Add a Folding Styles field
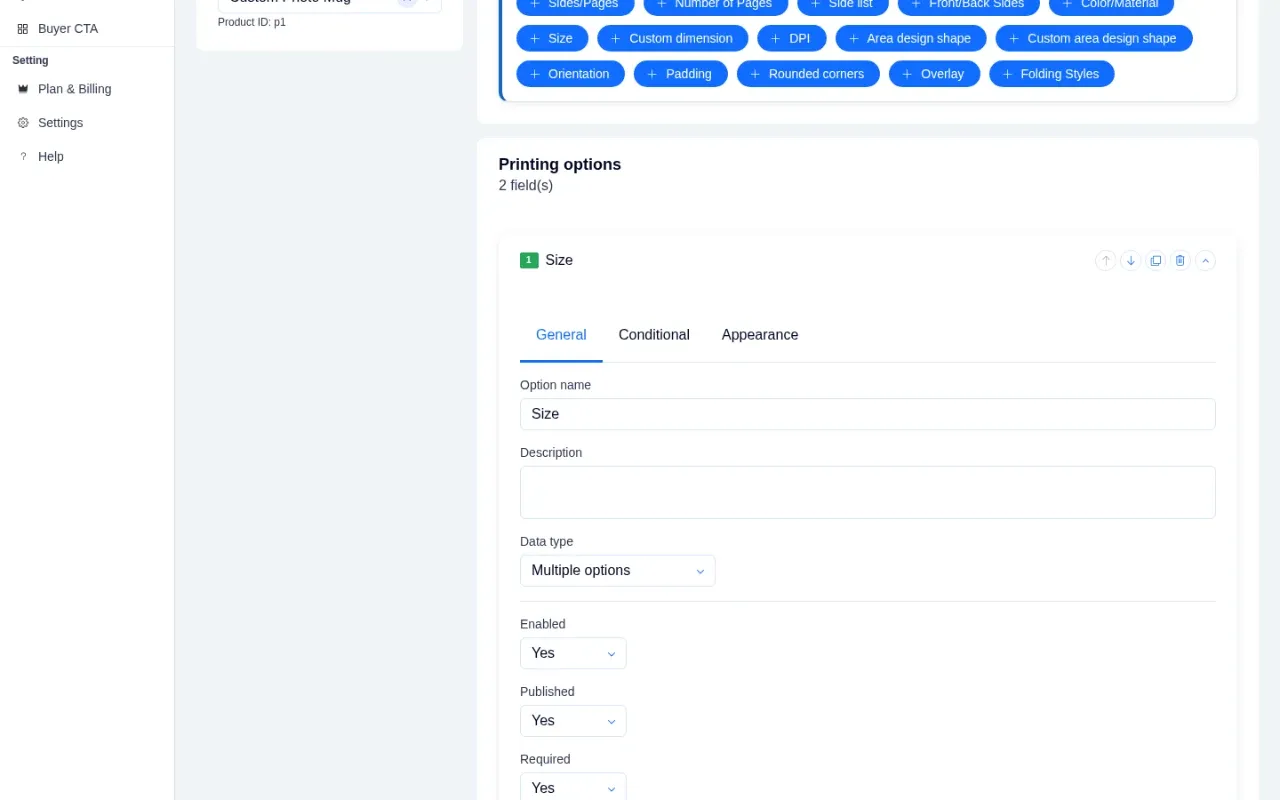 pos(1052,74)
